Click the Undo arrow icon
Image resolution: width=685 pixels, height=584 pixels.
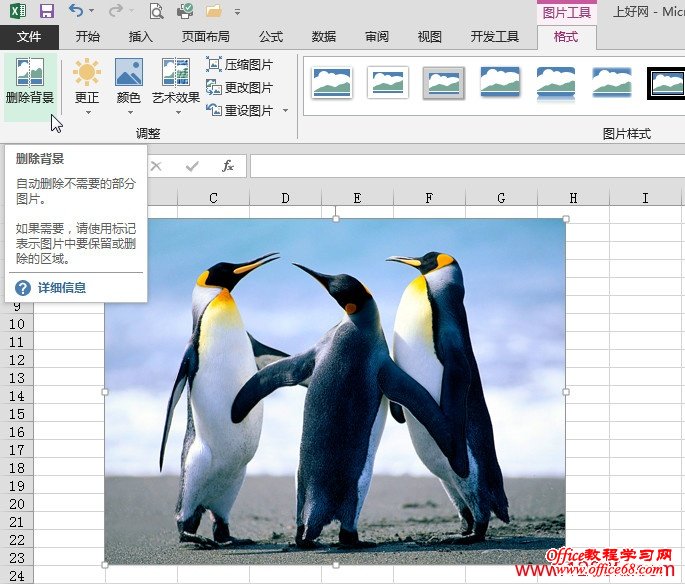pos(75,12)
